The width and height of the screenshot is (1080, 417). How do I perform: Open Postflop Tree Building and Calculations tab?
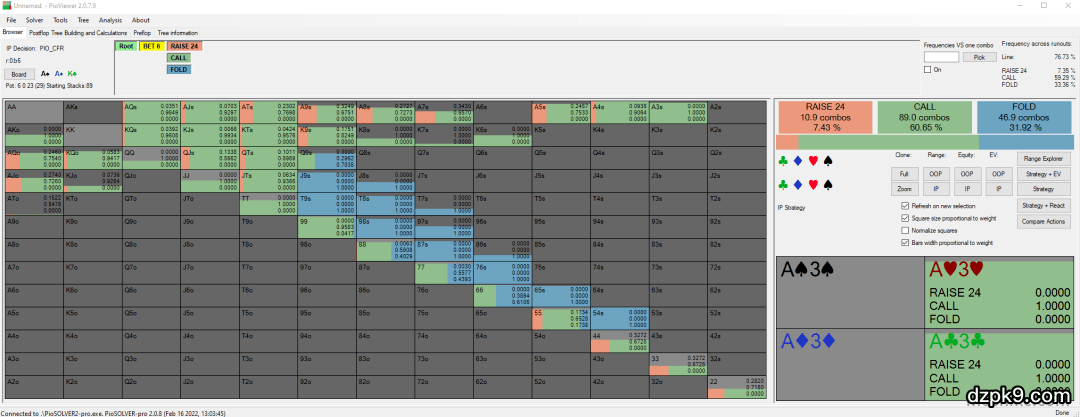(x=78, y=33)
